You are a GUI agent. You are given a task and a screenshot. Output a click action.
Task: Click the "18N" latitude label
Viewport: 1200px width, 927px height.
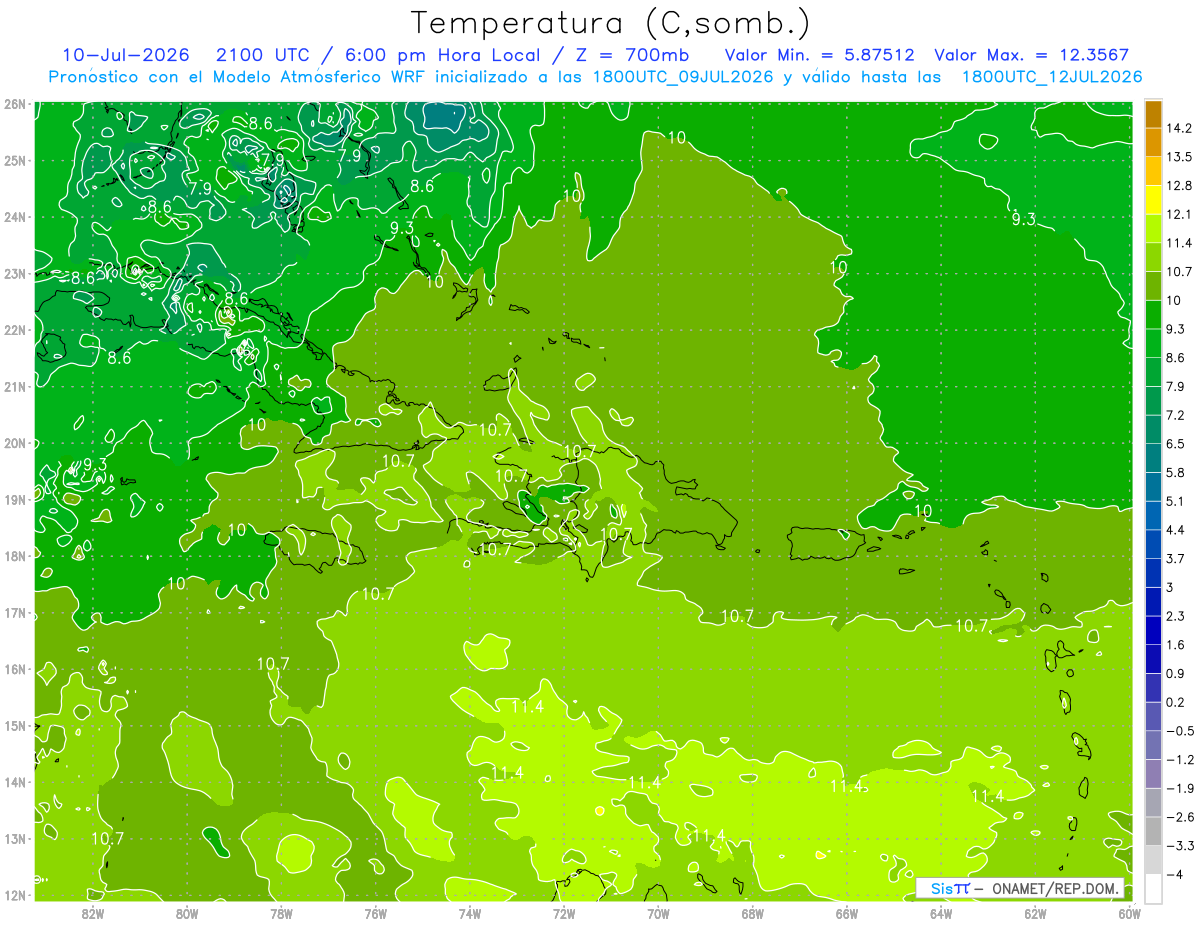(x=14, y=556)
